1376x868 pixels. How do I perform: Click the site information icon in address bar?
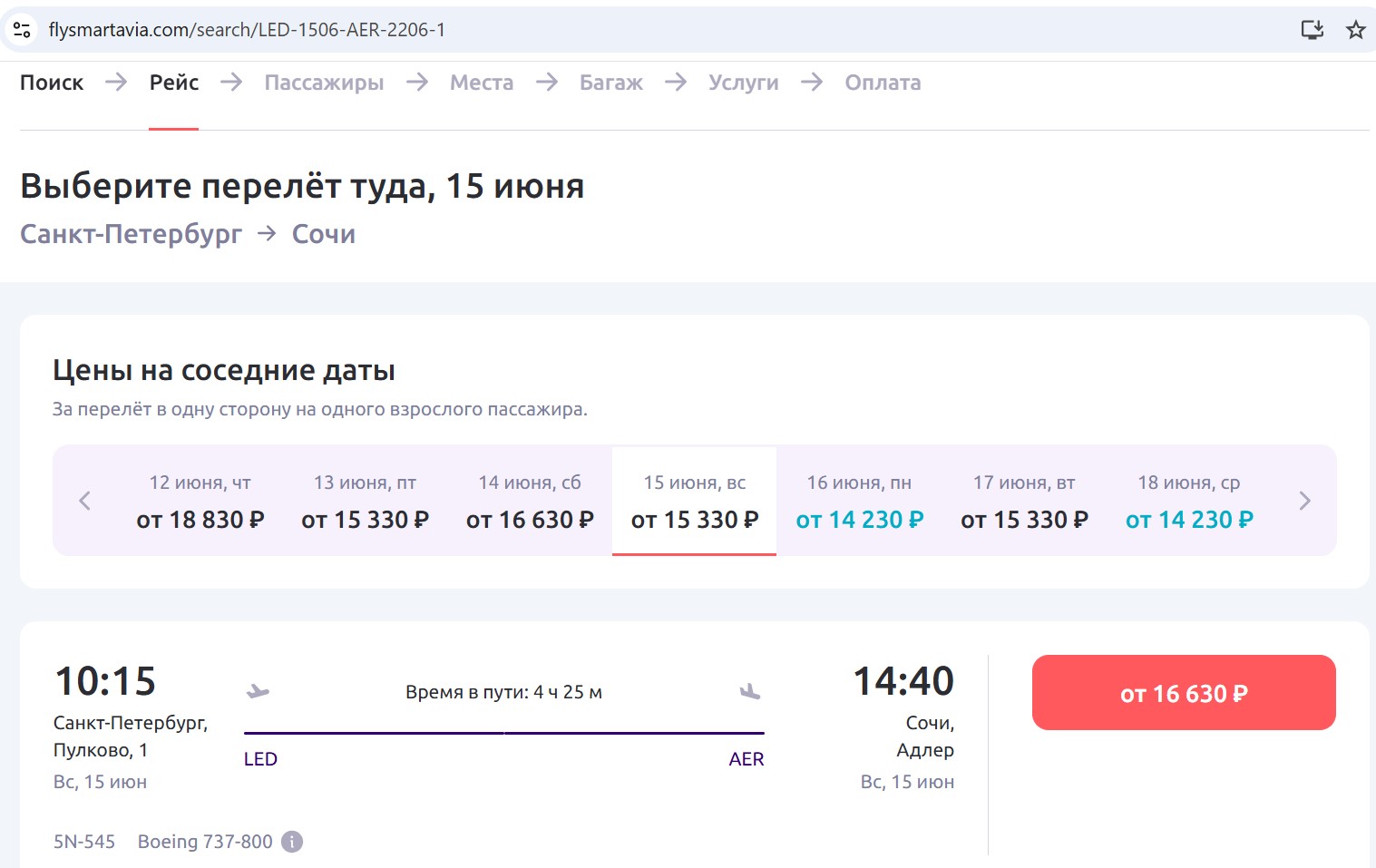point(23,30)
